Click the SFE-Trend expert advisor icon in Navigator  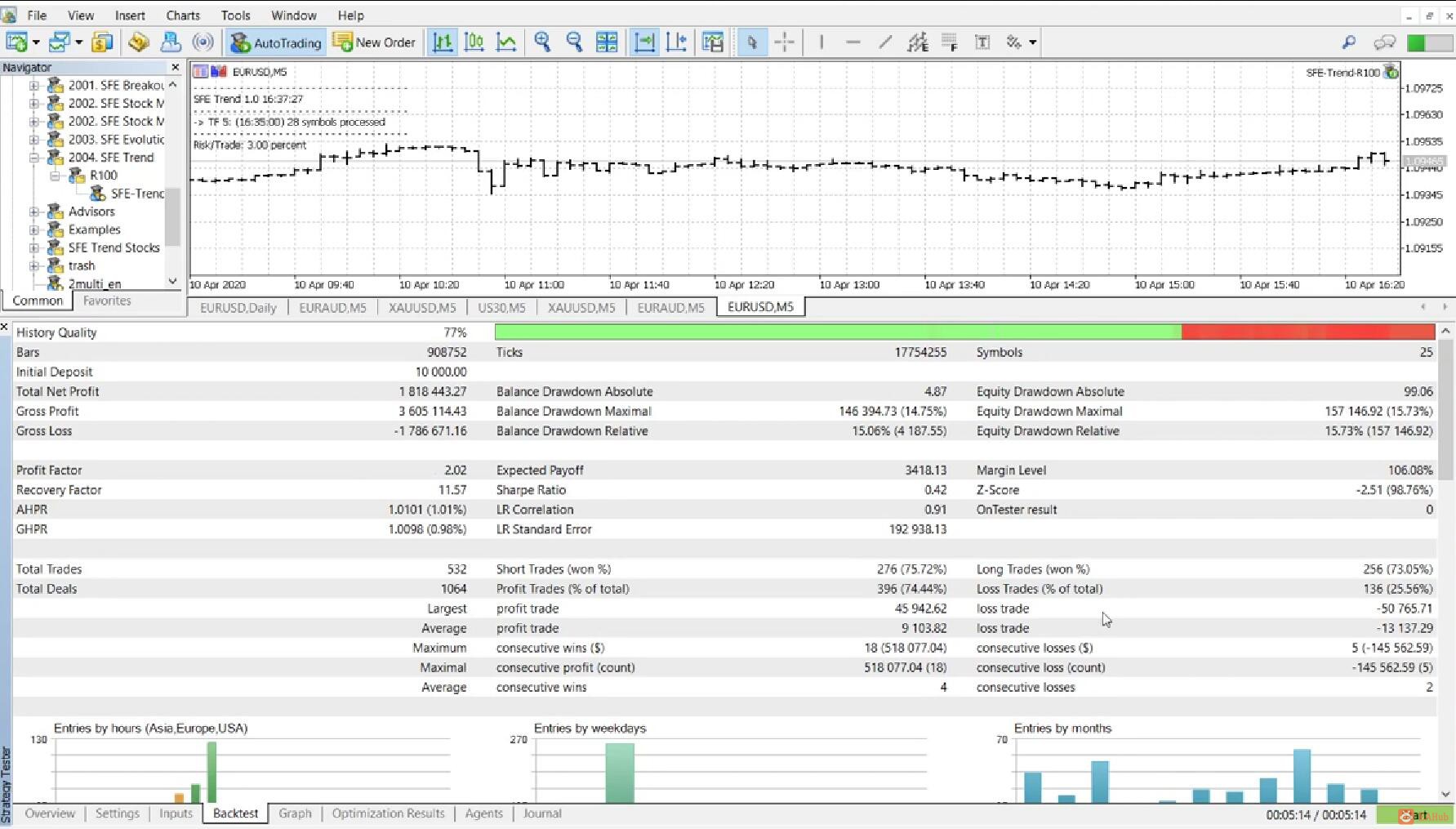[97, 194]
